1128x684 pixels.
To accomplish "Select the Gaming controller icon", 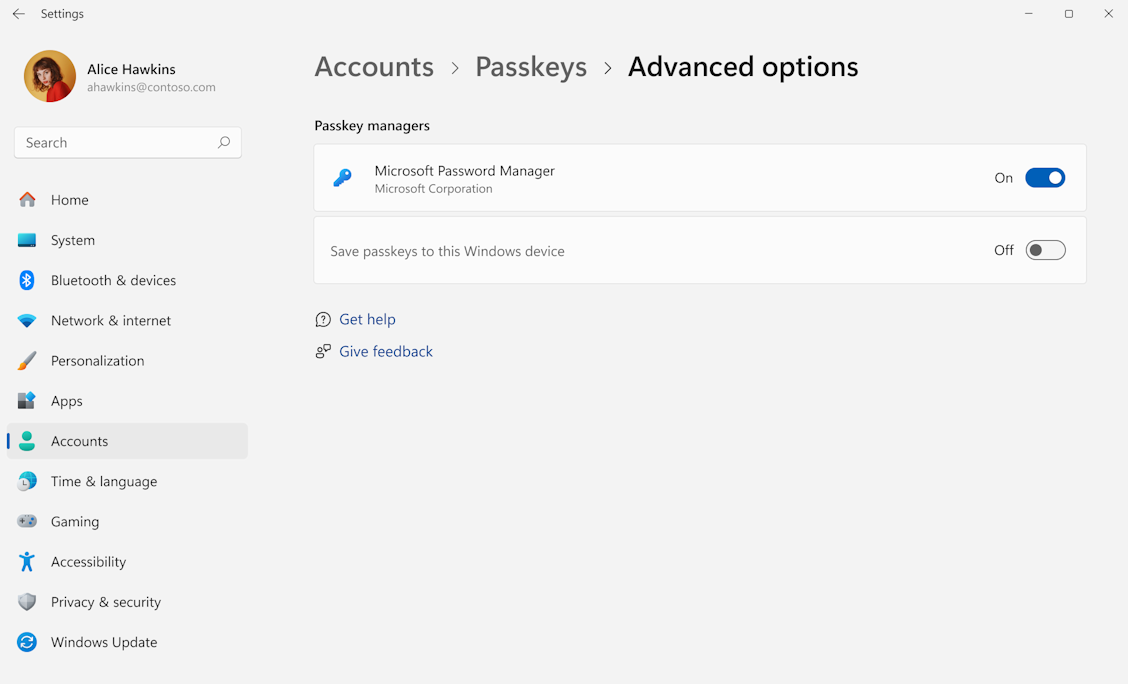I will pos(27,521).
